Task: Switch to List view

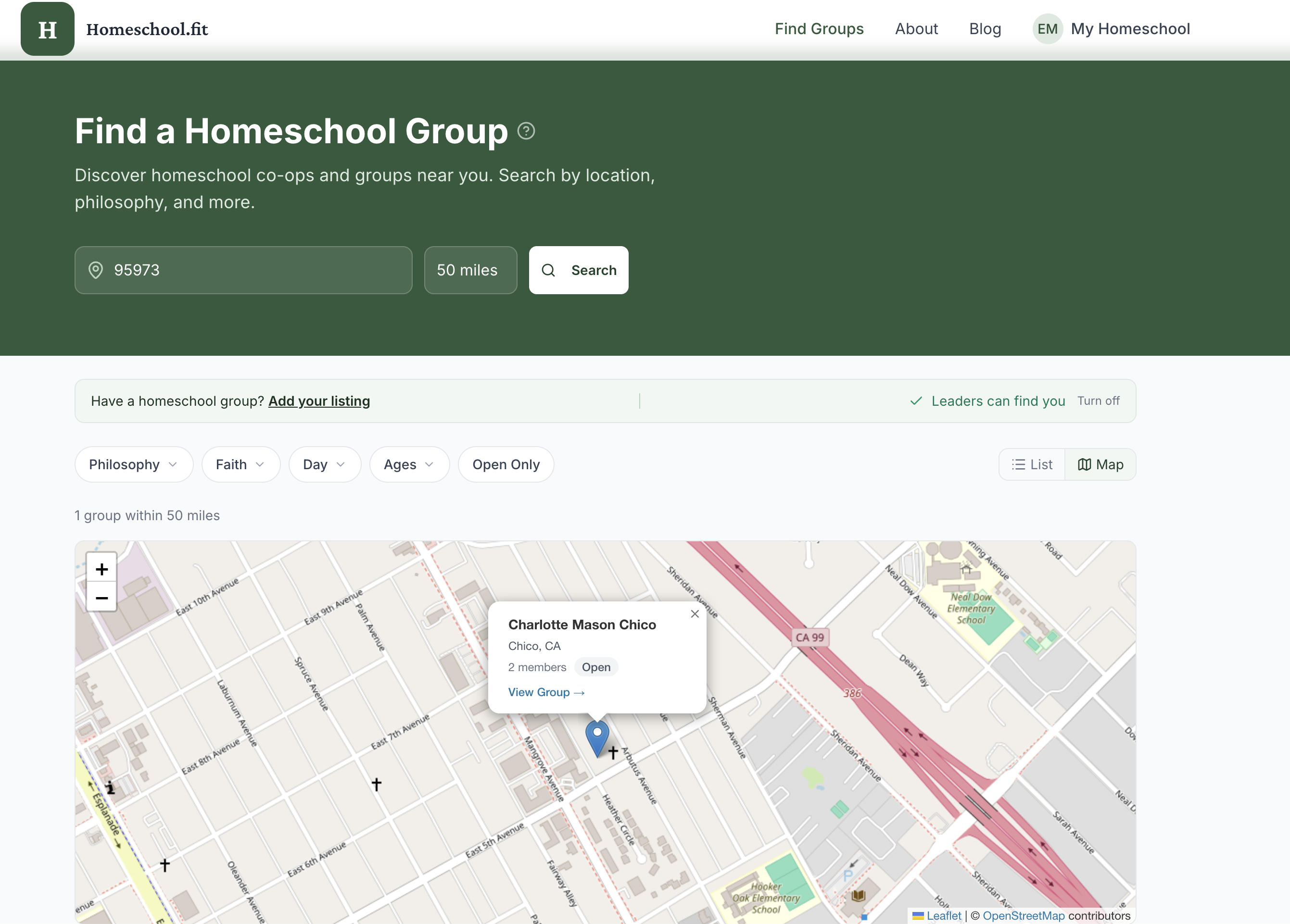Action: pos(1032,464)
